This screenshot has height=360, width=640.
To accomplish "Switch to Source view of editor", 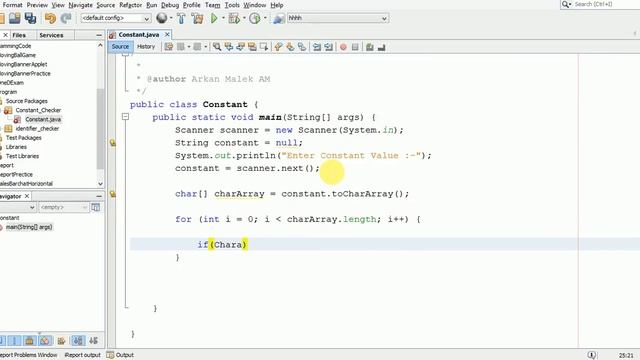I will coord(120,47).
